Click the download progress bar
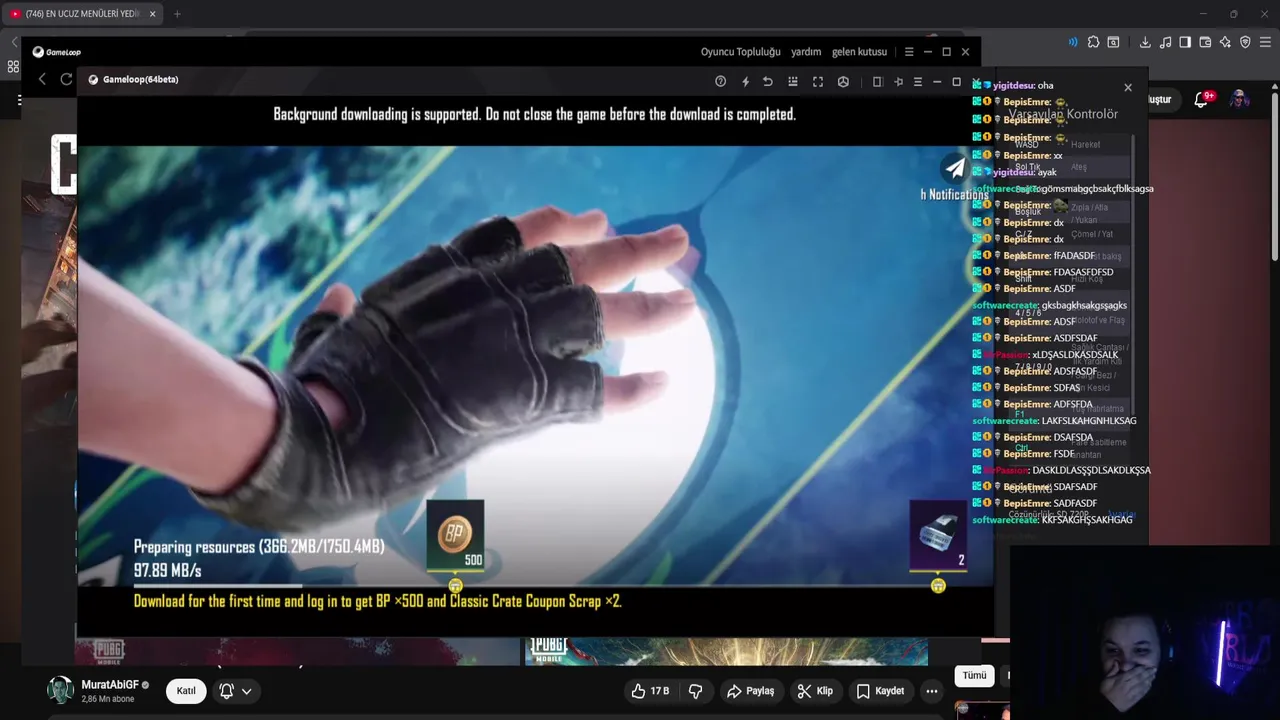 [536, 586]
